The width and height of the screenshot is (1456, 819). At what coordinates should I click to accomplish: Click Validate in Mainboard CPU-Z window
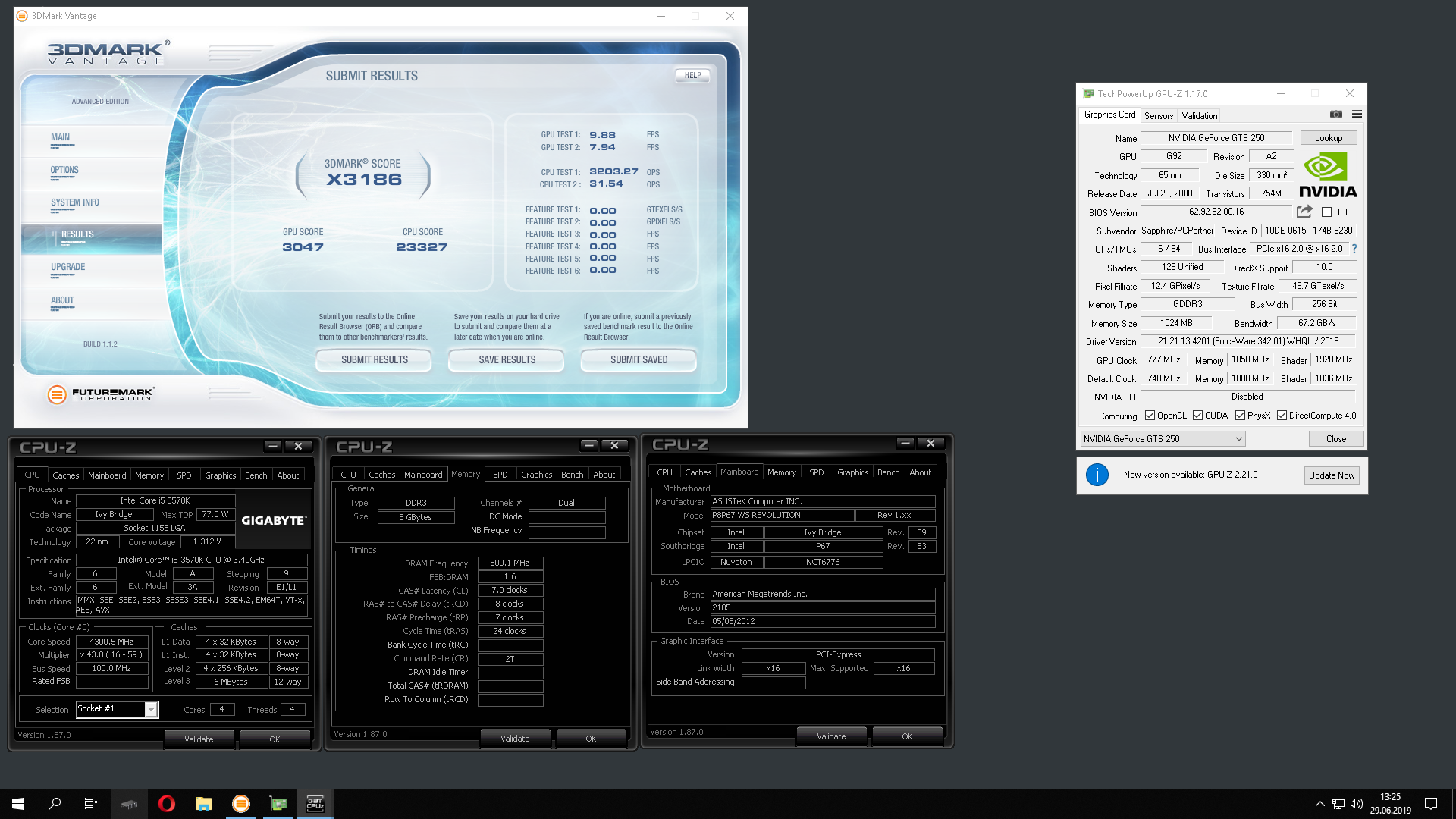(x=831, y=736)
